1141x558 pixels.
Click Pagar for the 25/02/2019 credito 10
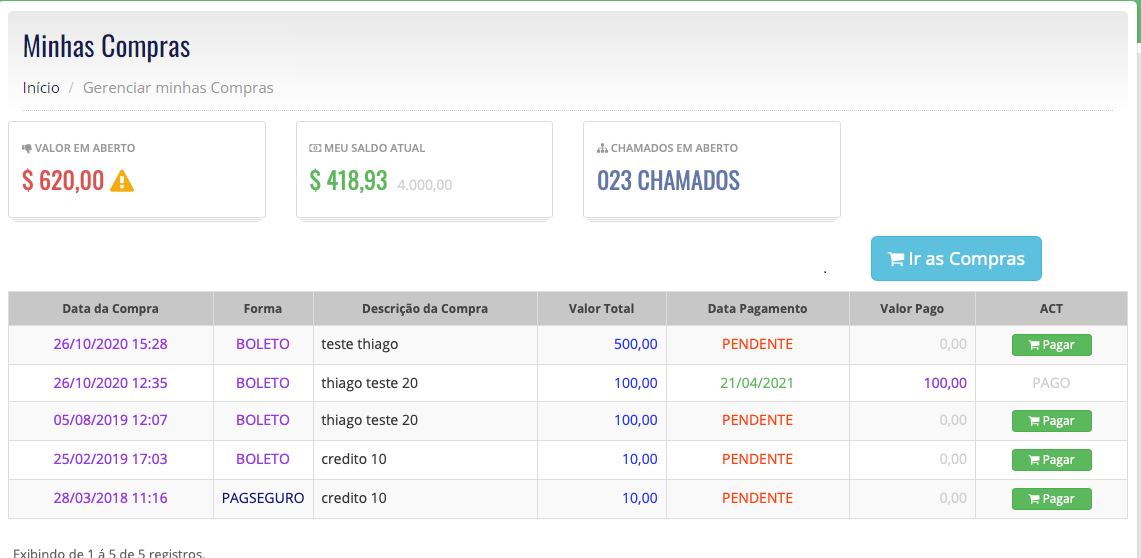click(1051, 460)
